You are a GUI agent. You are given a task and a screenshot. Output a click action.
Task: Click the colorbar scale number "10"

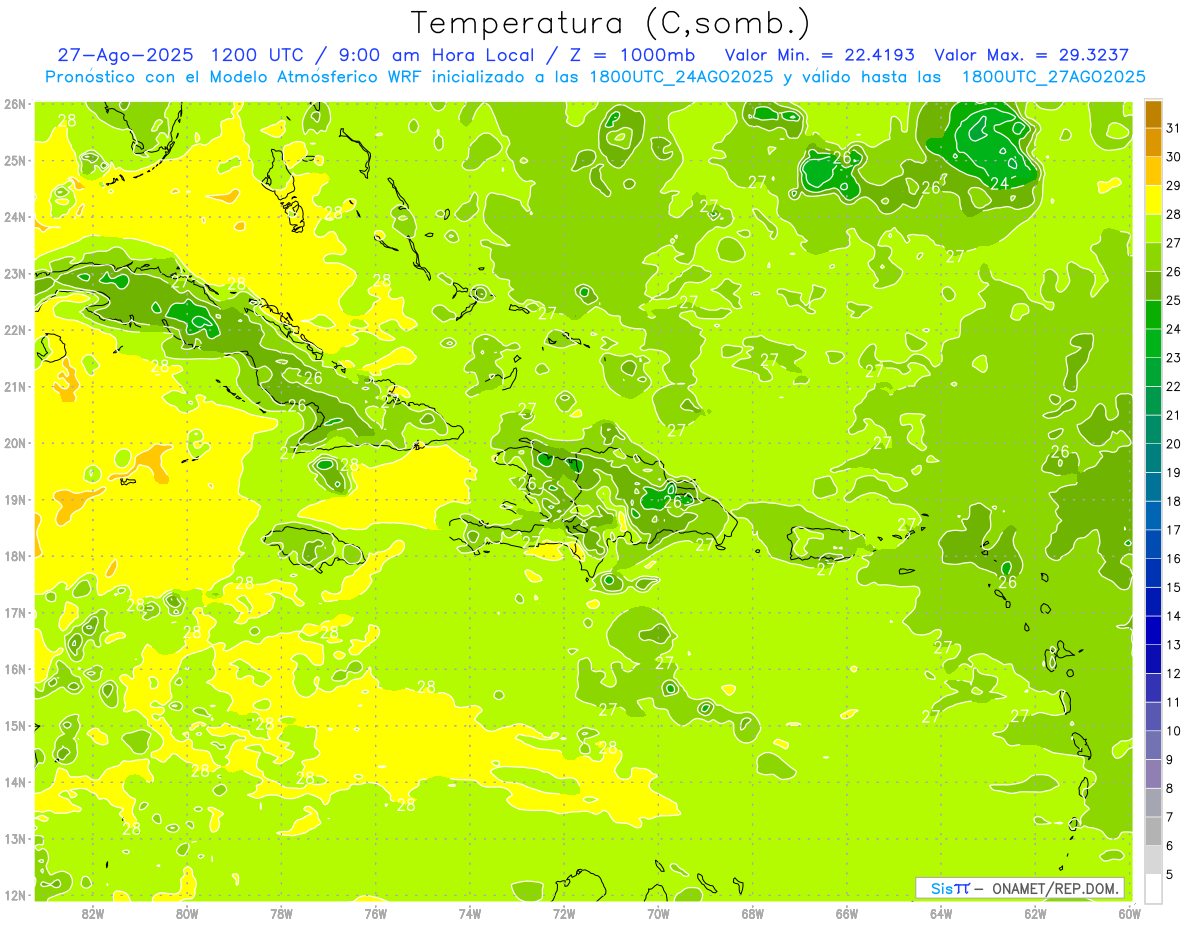(x=1174, y=731)
